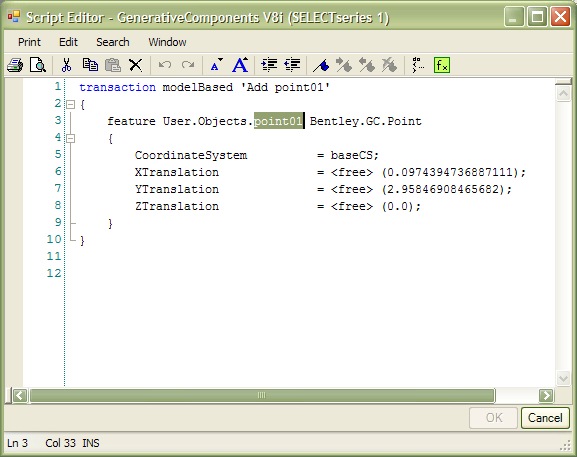
Task: Click the vertical scrollbar down arrow
Action: point(563,378)
